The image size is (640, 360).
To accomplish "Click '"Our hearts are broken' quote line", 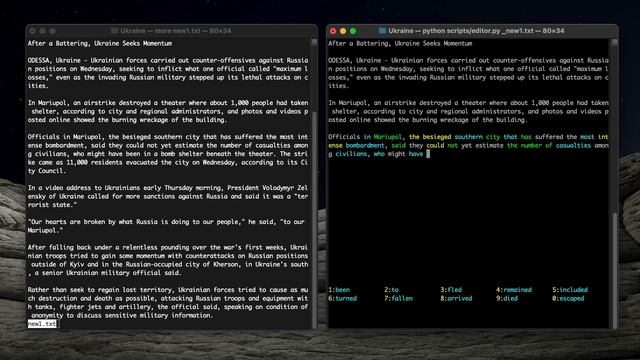I will (166, 222).
